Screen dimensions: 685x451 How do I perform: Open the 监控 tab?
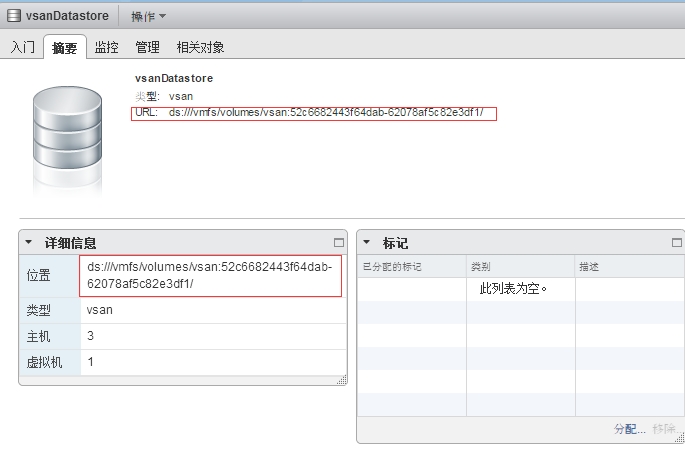coord(106,47)
